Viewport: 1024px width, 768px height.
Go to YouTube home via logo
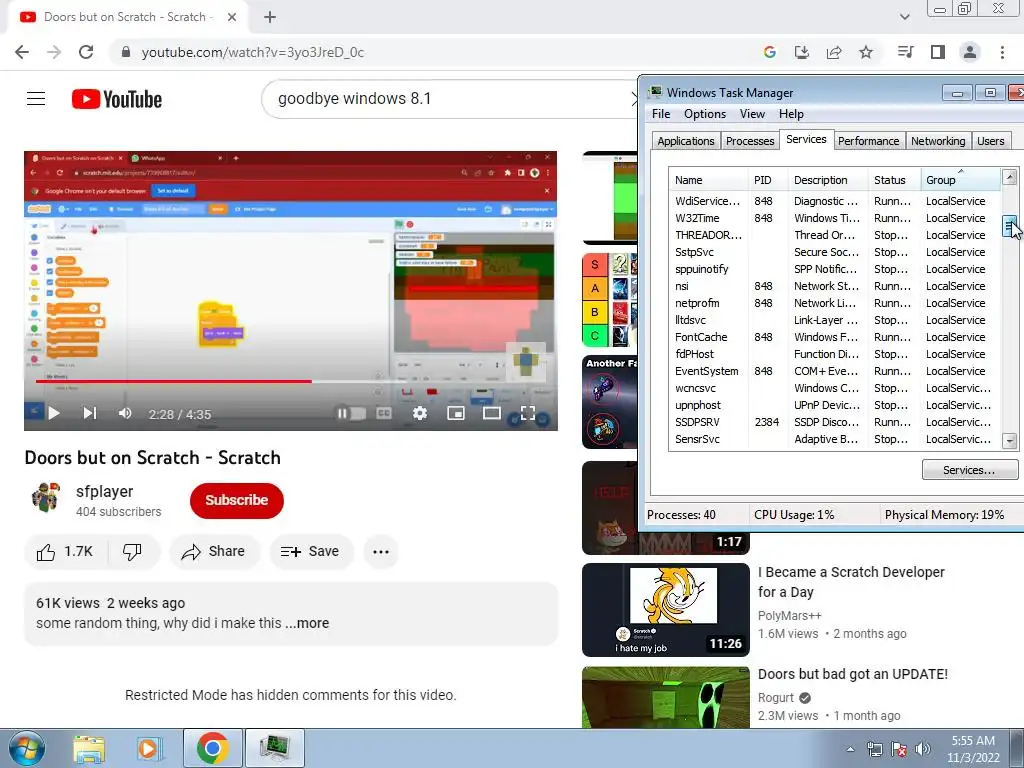(117, 99)
